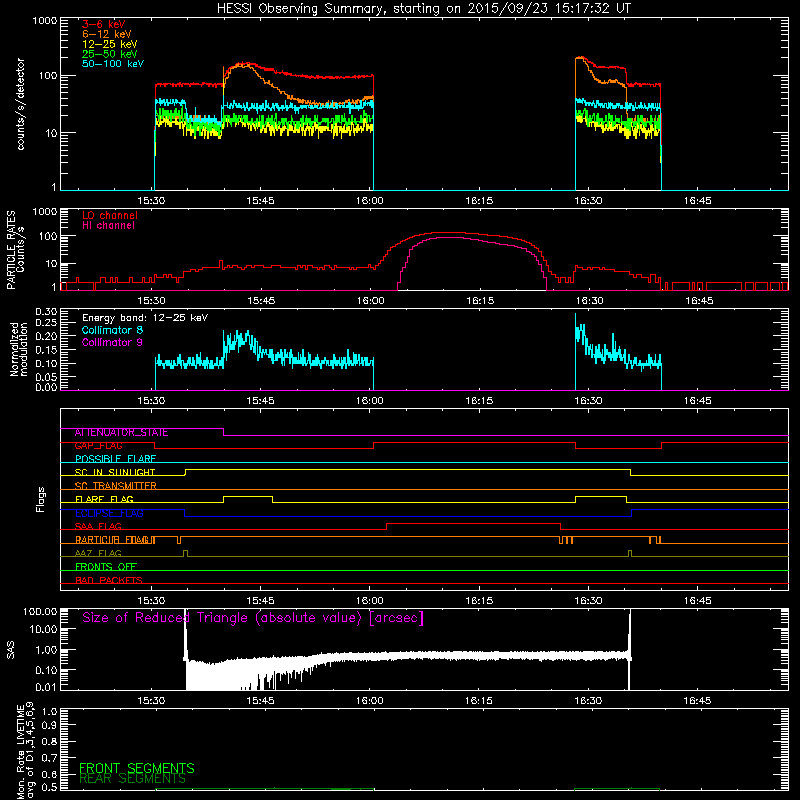Viewport: 800px width, 800px height.
Task: Click the "100.00" value on the SAS axis
Action: [x=40, y=612]
